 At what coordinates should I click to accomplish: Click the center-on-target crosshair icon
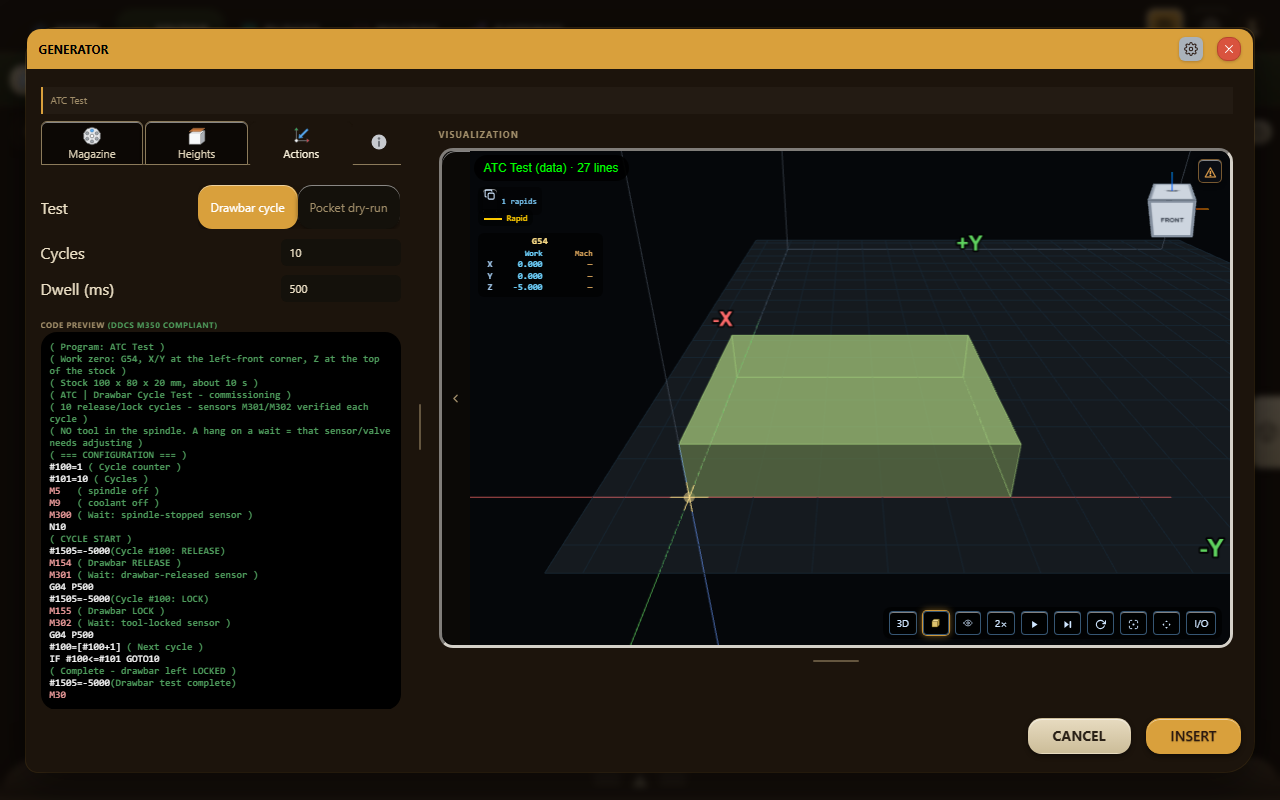(1166, 623)
